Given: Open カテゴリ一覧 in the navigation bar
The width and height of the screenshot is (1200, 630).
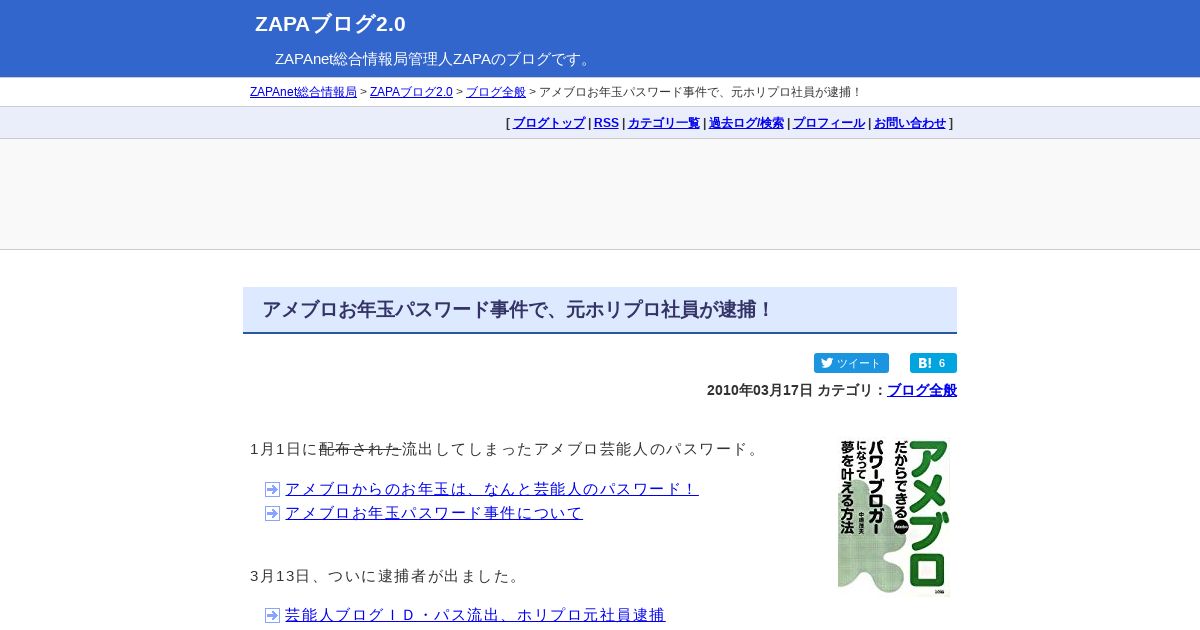Looking at the screenshot, I should 664,123.
